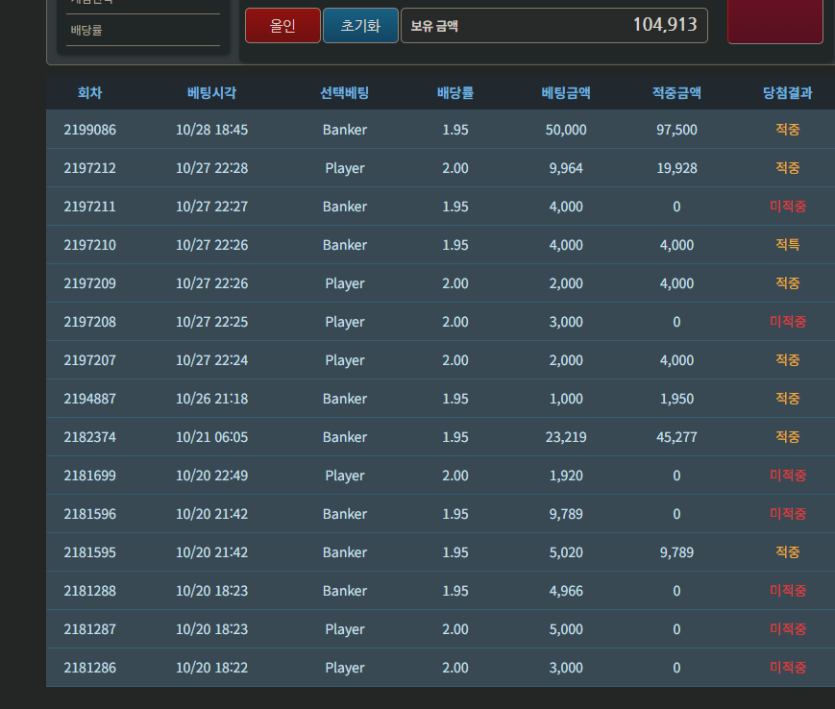This screenshot has height=709, width=835.
Task: Click the red 올인 button
Action: point(283,26)
